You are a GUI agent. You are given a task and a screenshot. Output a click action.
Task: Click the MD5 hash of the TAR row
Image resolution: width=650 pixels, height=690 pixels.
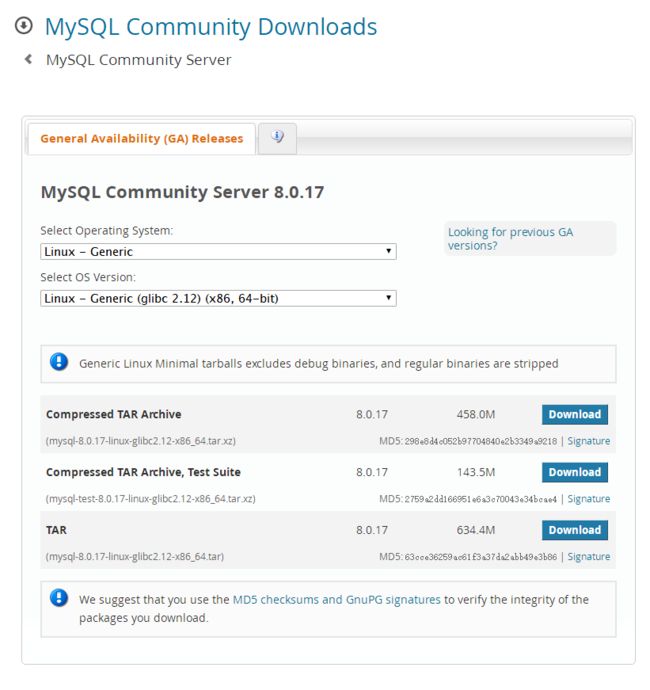tap(481, 557)
